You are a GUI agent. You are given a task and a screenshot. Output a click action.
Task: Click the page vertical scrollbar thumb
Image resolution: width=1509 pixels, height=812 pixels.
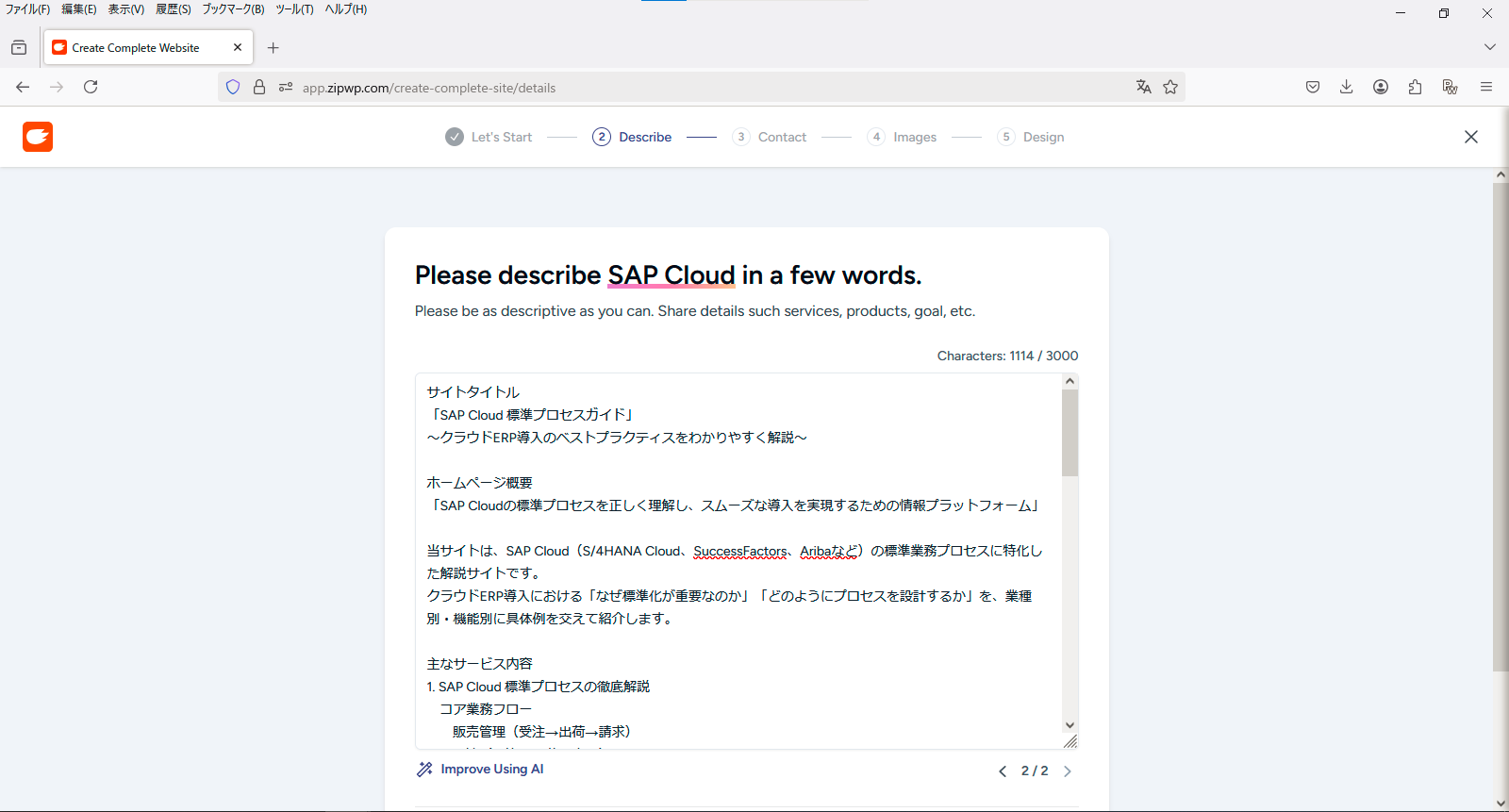(1501, 427)
